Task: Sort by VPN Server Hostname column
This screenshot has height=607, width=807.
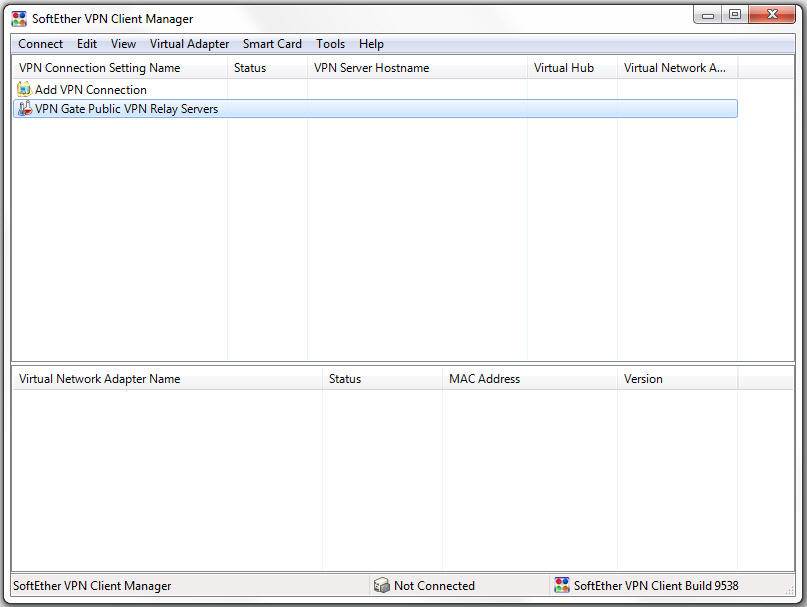Action: (x=417, y=67)
